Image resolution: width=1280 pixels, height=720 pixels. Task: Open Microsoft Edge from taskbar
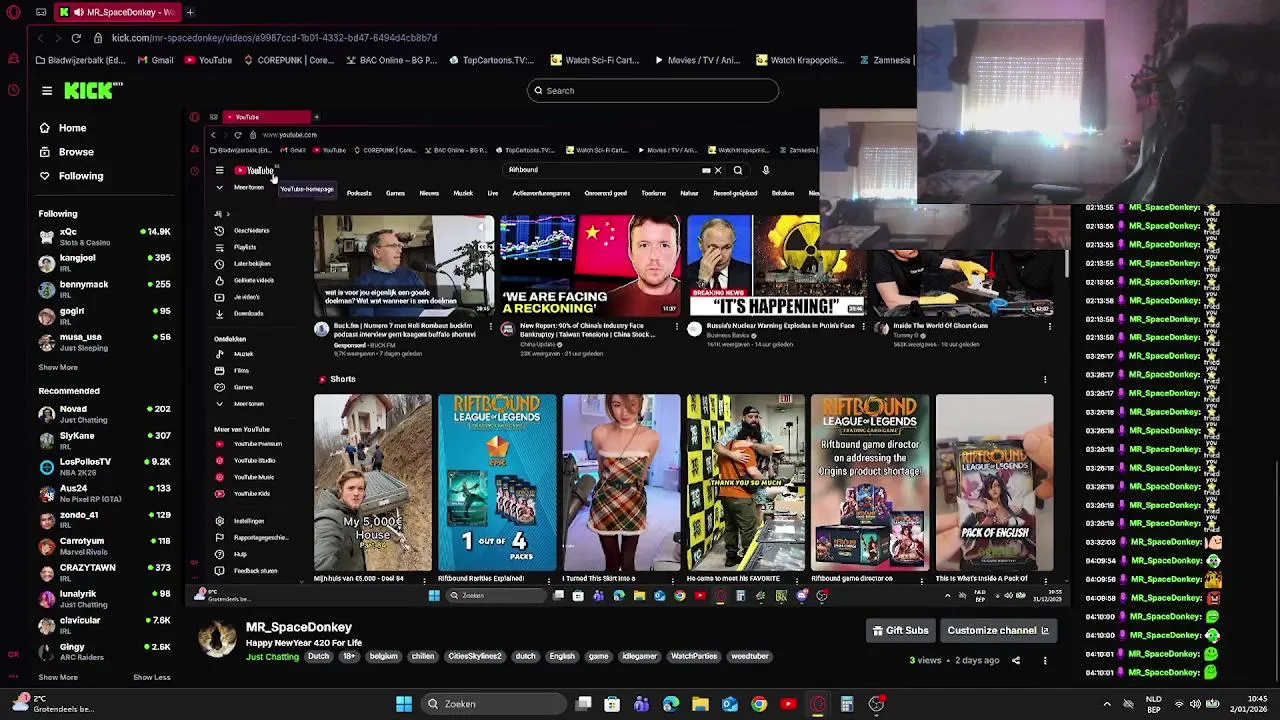click(x=671, y=704)
